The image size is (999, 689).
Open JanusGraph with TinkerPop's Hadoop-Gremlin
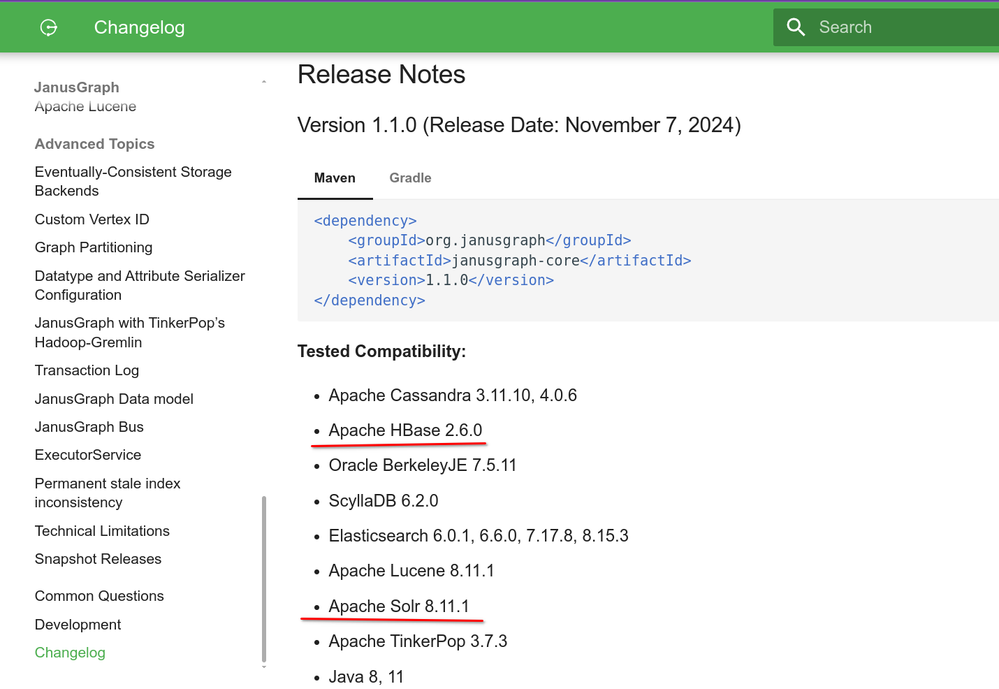(129, 332)
